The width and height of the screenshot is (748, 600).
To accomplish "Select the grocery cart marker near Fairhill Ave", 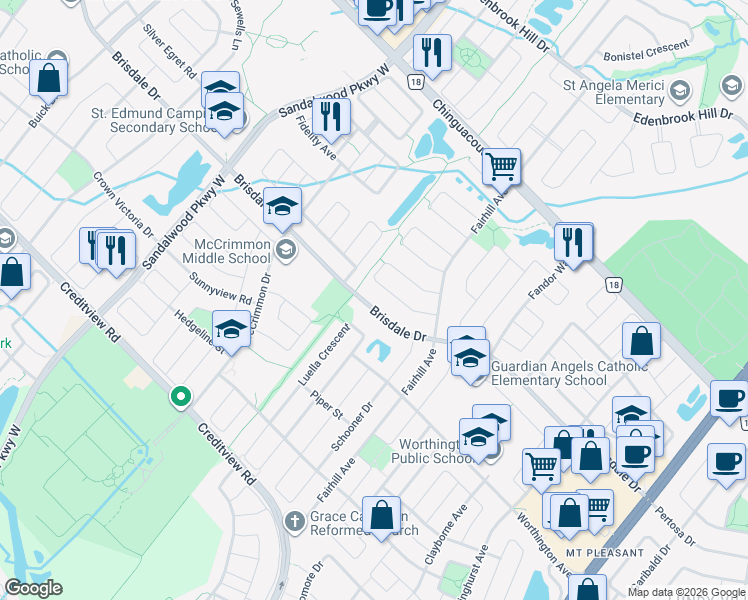I will click(x=501, y=167).
